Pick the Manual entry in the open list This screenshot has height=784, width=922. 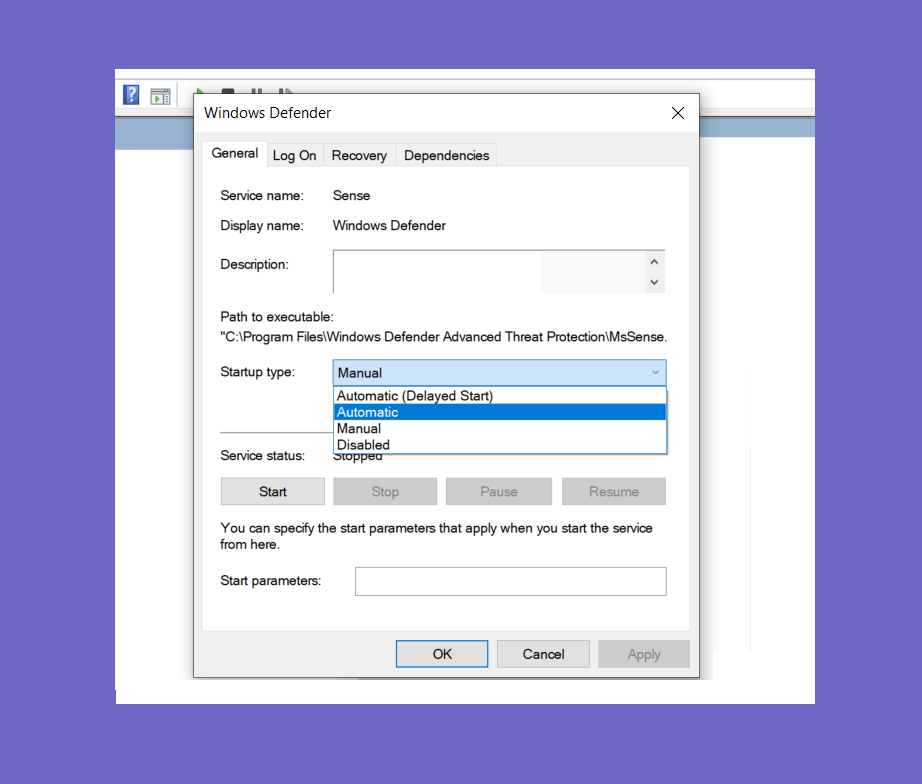click(x=499, y=429)
